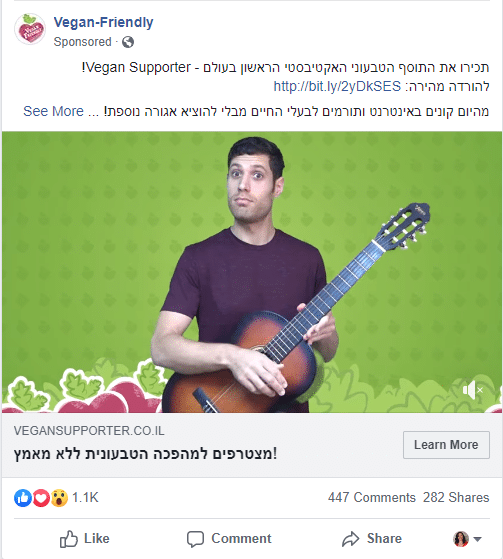Click the red heart reaction icon
The height and width of the screenshot is (559, 503).
tap(41, 498)
